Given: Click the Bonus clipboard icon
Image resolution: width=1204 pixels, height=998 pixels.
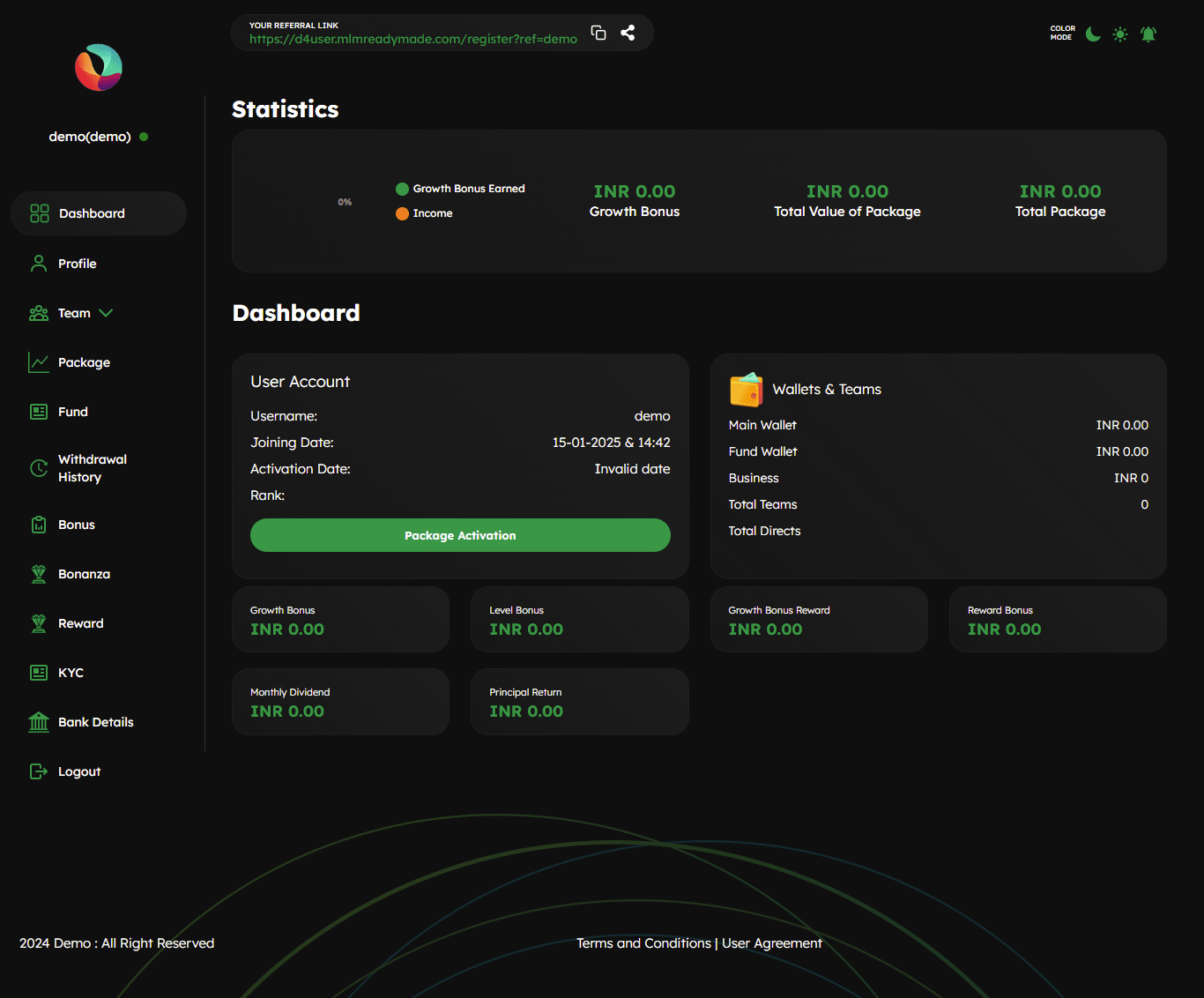Looking at the screenshot, I should pos(39,525).
